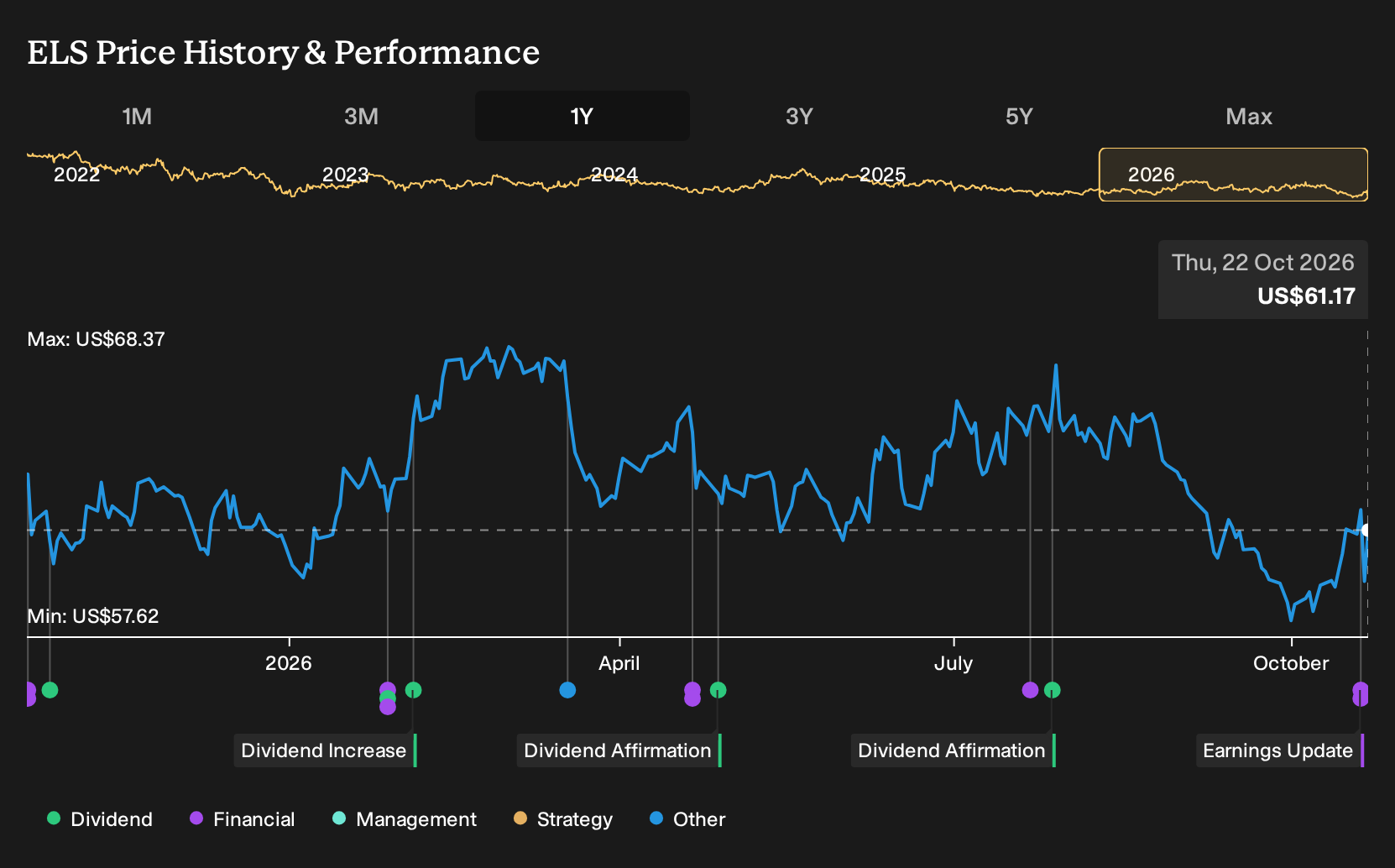This screenshot has width=1395, height=868.
Task: Open the Dividend Affirmation label near July
Action: tap(953, 750)
